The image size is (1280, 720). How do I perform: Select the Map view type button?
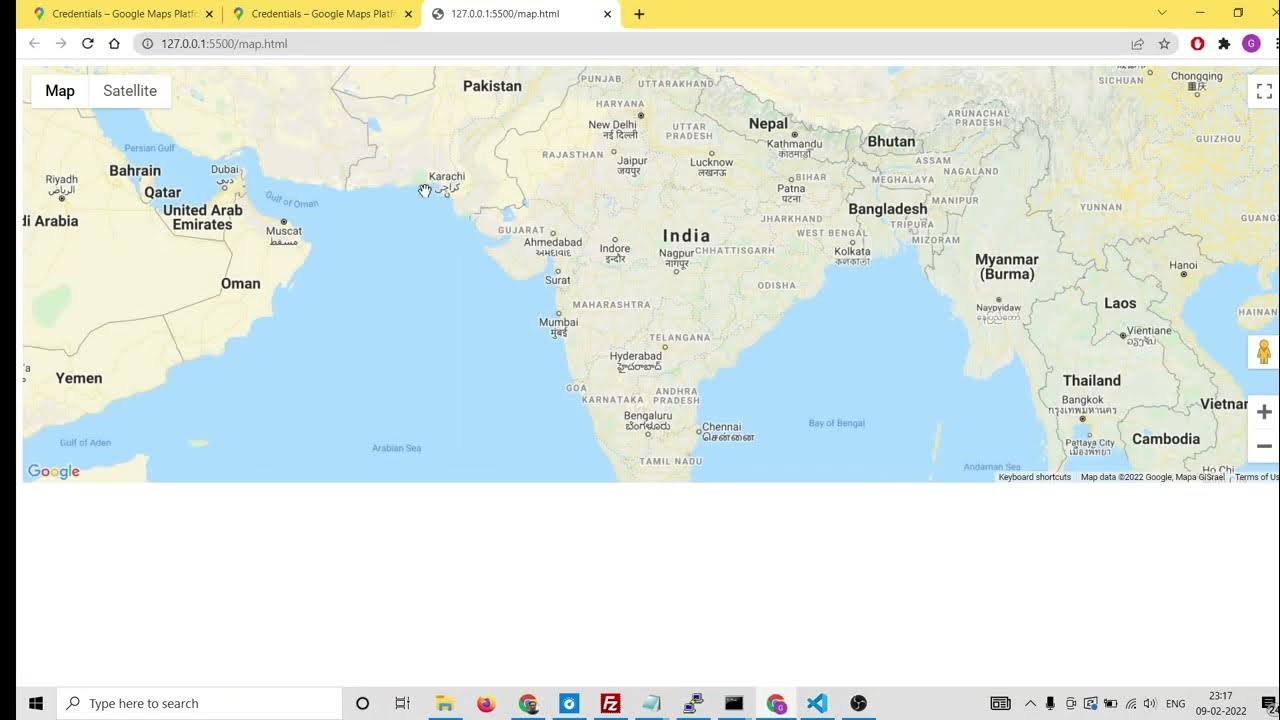click(x=60, y=91)
